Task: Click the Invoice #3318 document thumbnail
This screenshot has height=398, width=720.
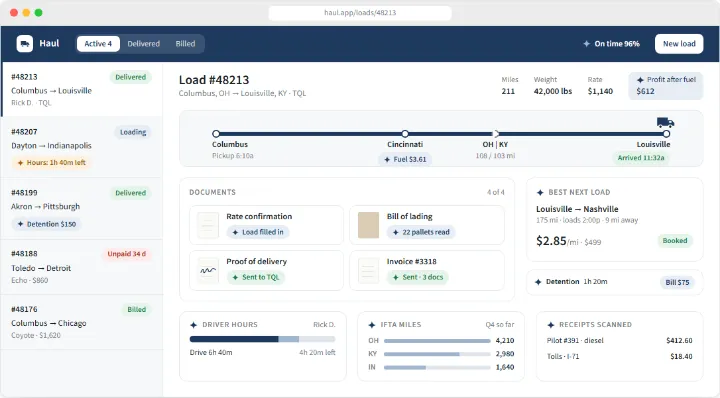Action: point(368,270)
